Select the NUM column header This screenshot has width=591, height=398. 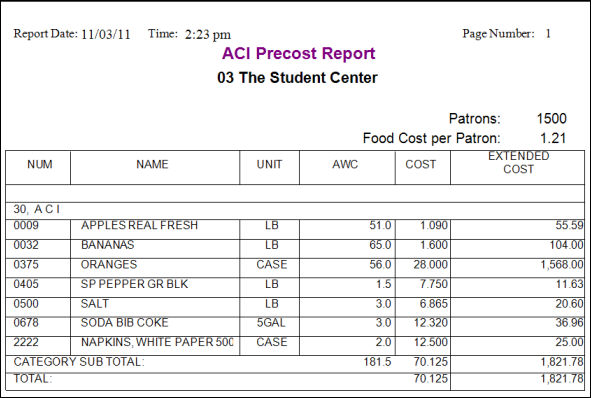pos(40,164)
